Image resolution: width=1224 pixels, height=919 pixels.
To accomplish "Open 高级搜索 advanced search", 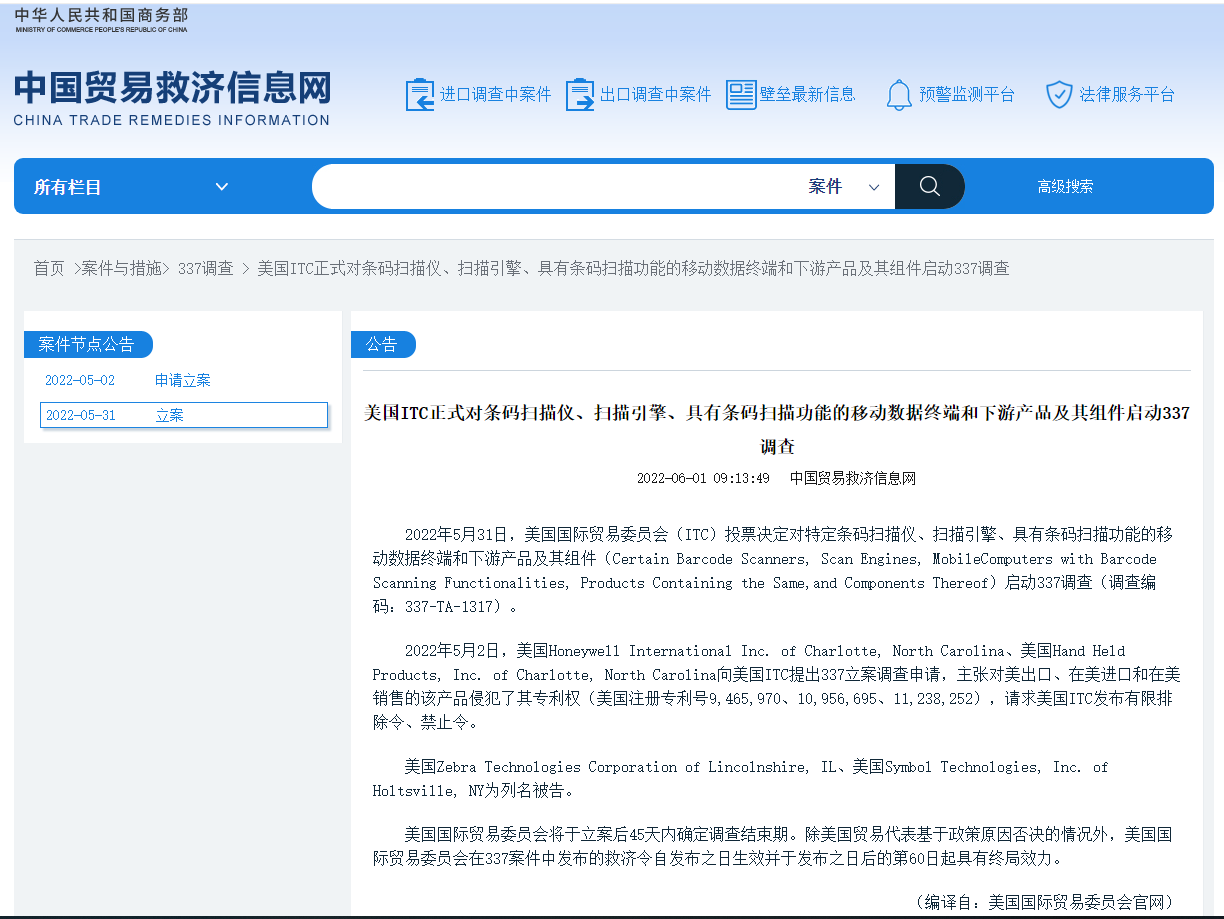I will (1065, 187).
